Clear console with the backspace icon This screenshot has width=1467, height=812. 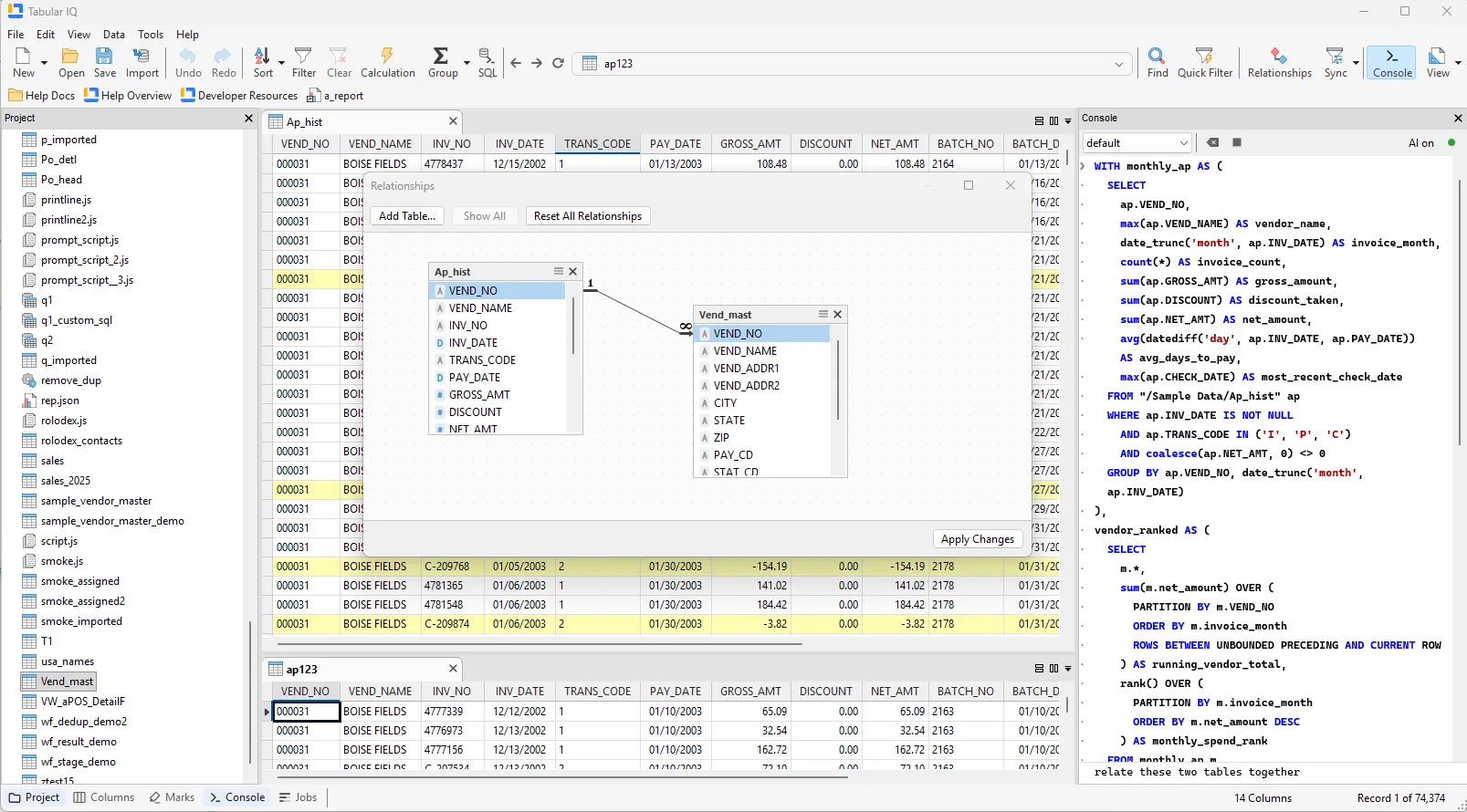point(1212,142)
